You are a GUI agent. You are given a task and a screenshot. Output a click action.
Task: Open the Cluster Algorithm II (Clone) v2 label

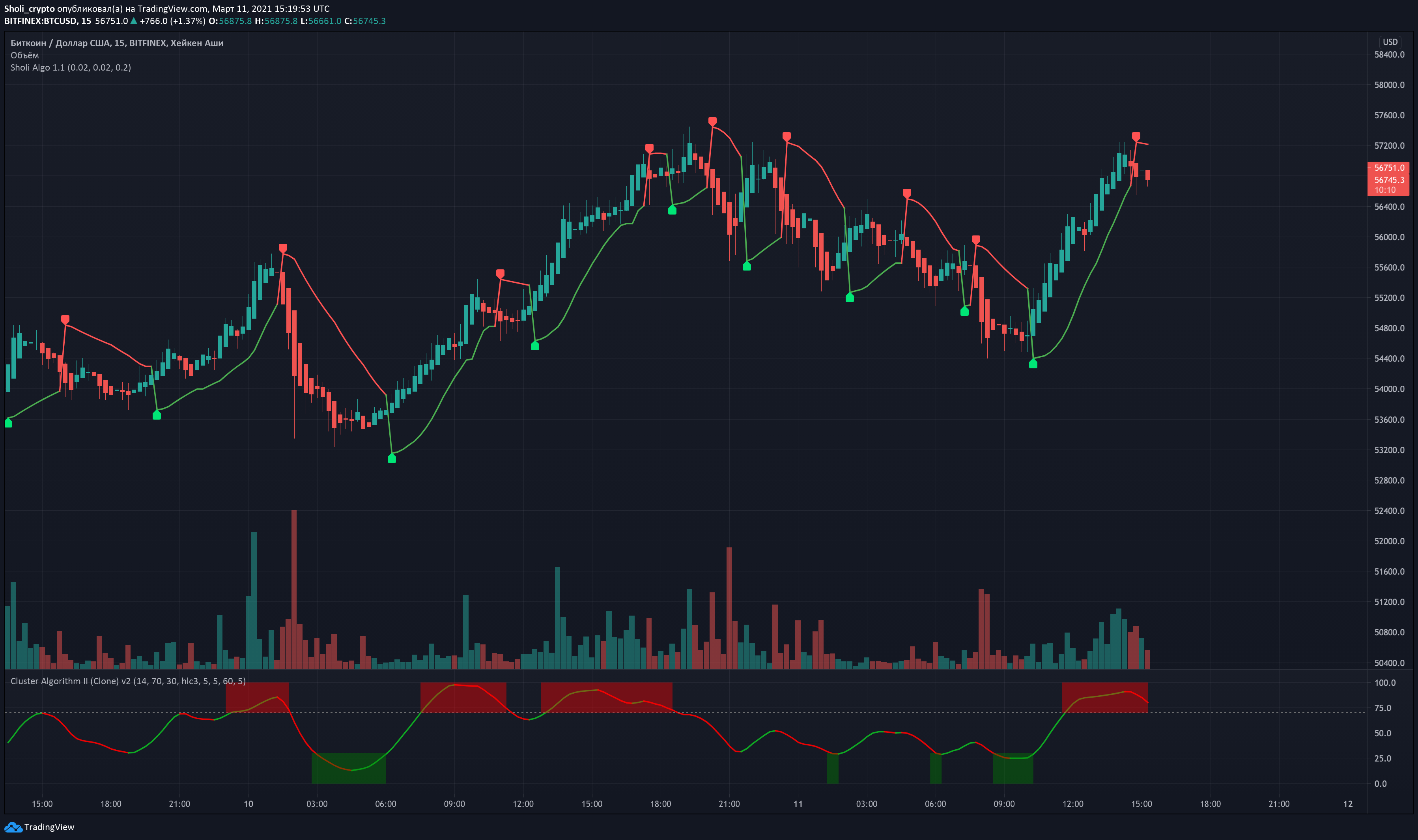tap(128, 681)
